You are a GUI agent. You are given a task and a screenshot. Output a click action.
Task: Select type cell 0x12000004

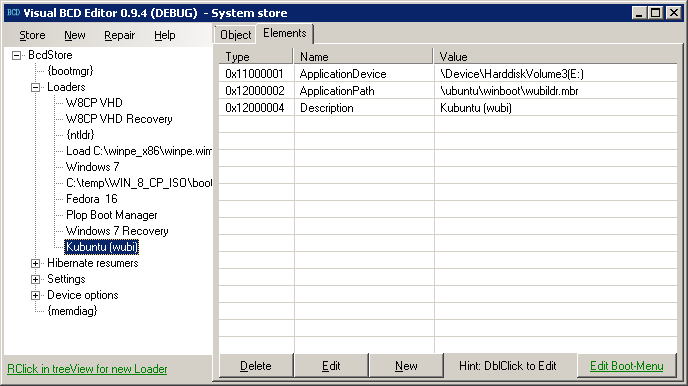pyautogui.click(x=256, y=108)
